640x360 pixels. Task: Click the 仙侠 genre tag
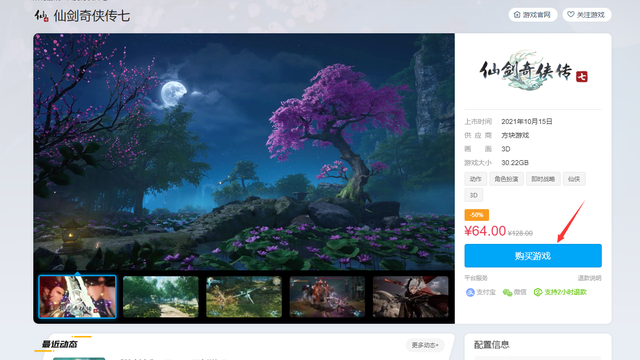point(574,179)
